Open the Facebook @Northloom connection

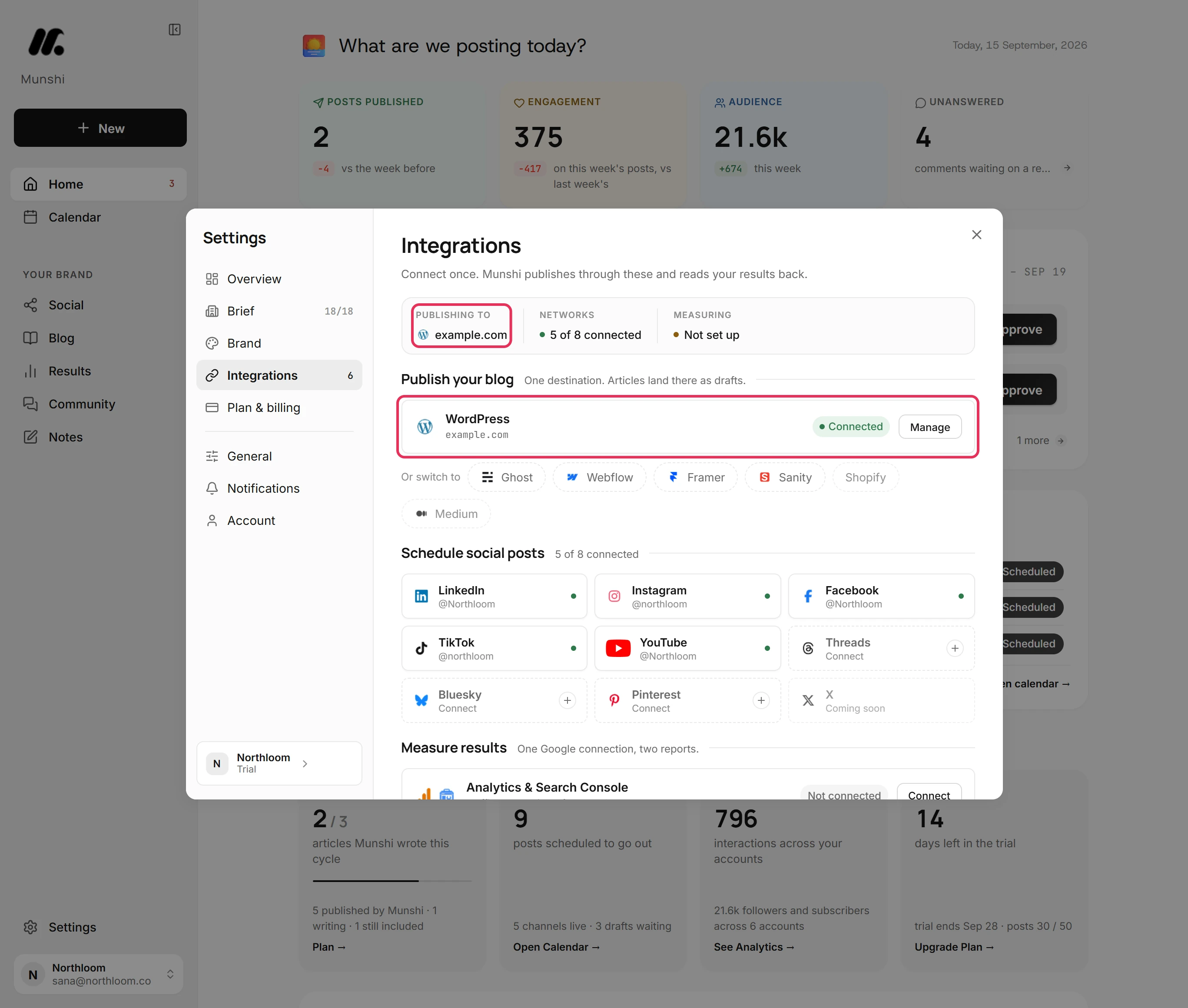(x=881, y=596)
